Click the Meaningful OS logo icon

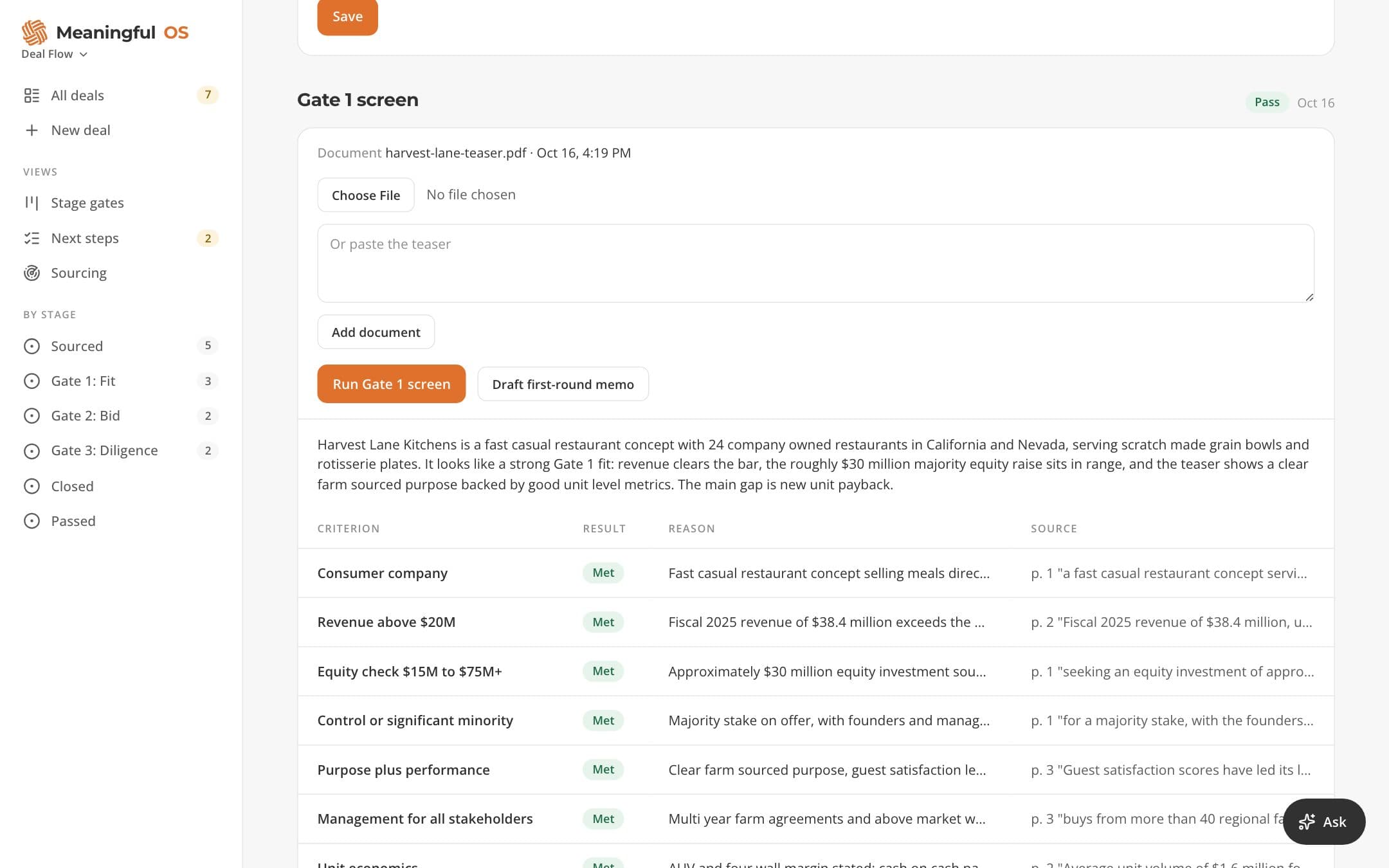click(x=35, y=32)
